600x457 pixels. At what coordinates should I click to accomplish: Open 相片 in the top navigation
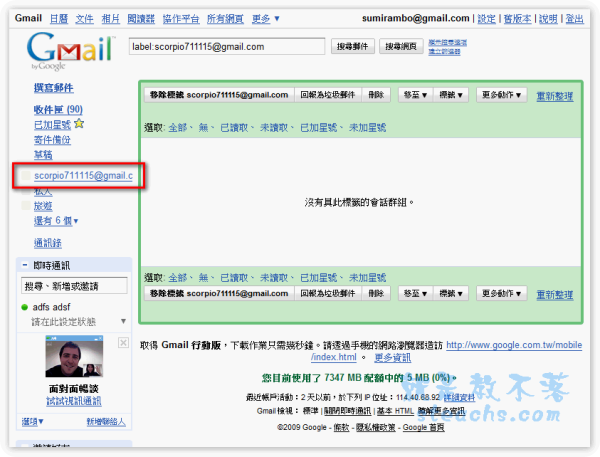111,18
